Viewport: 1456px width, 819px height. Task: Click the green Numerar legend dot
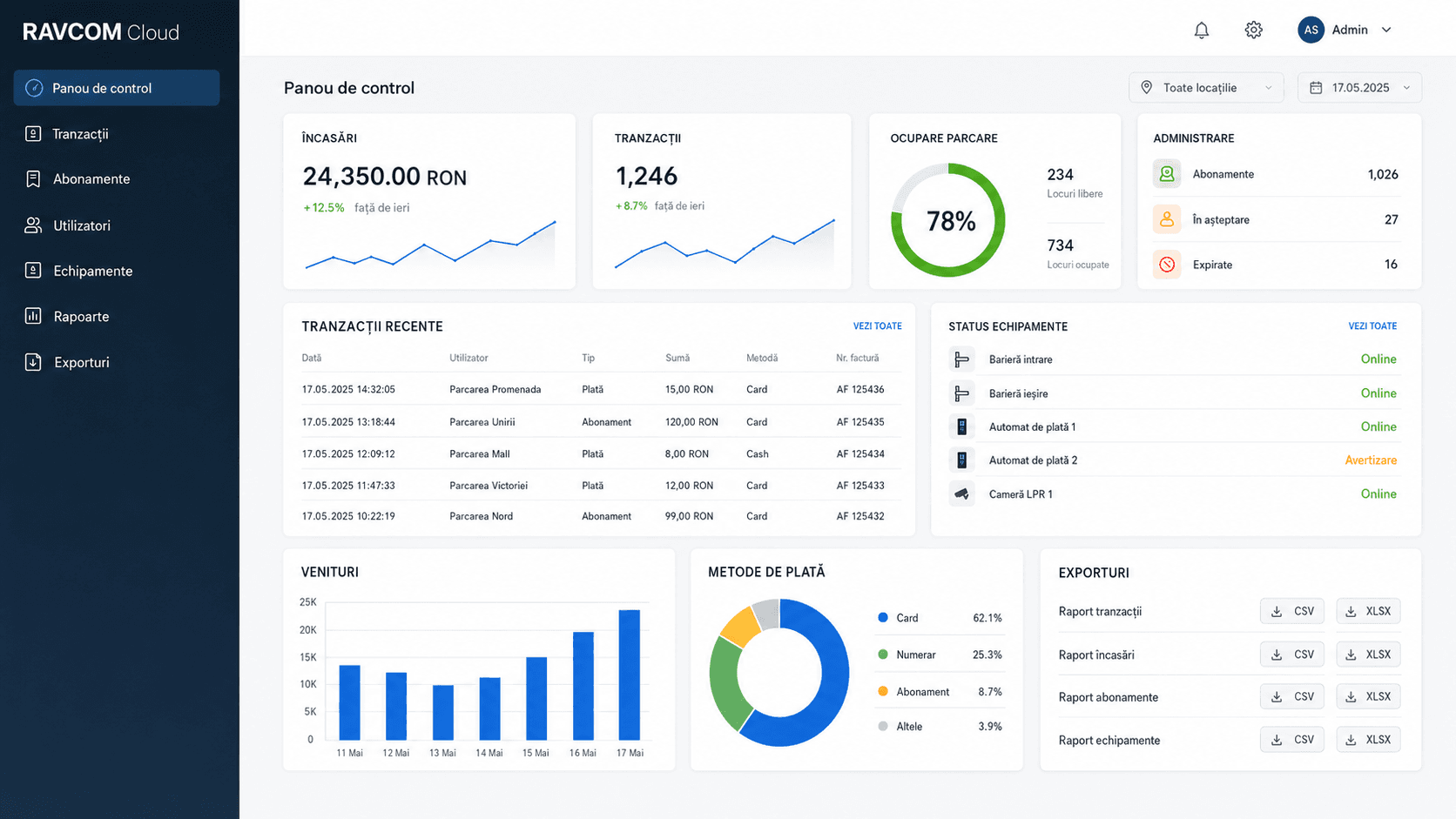(x=883, y=655)
